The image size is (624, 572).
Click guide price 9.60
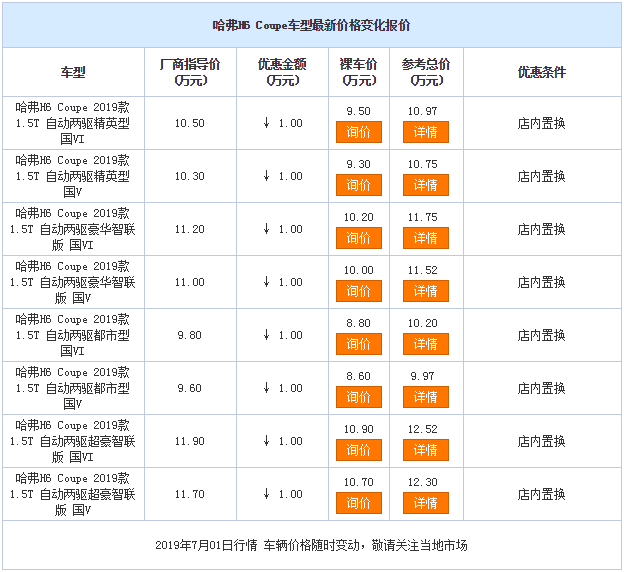[x=190, y=388]
